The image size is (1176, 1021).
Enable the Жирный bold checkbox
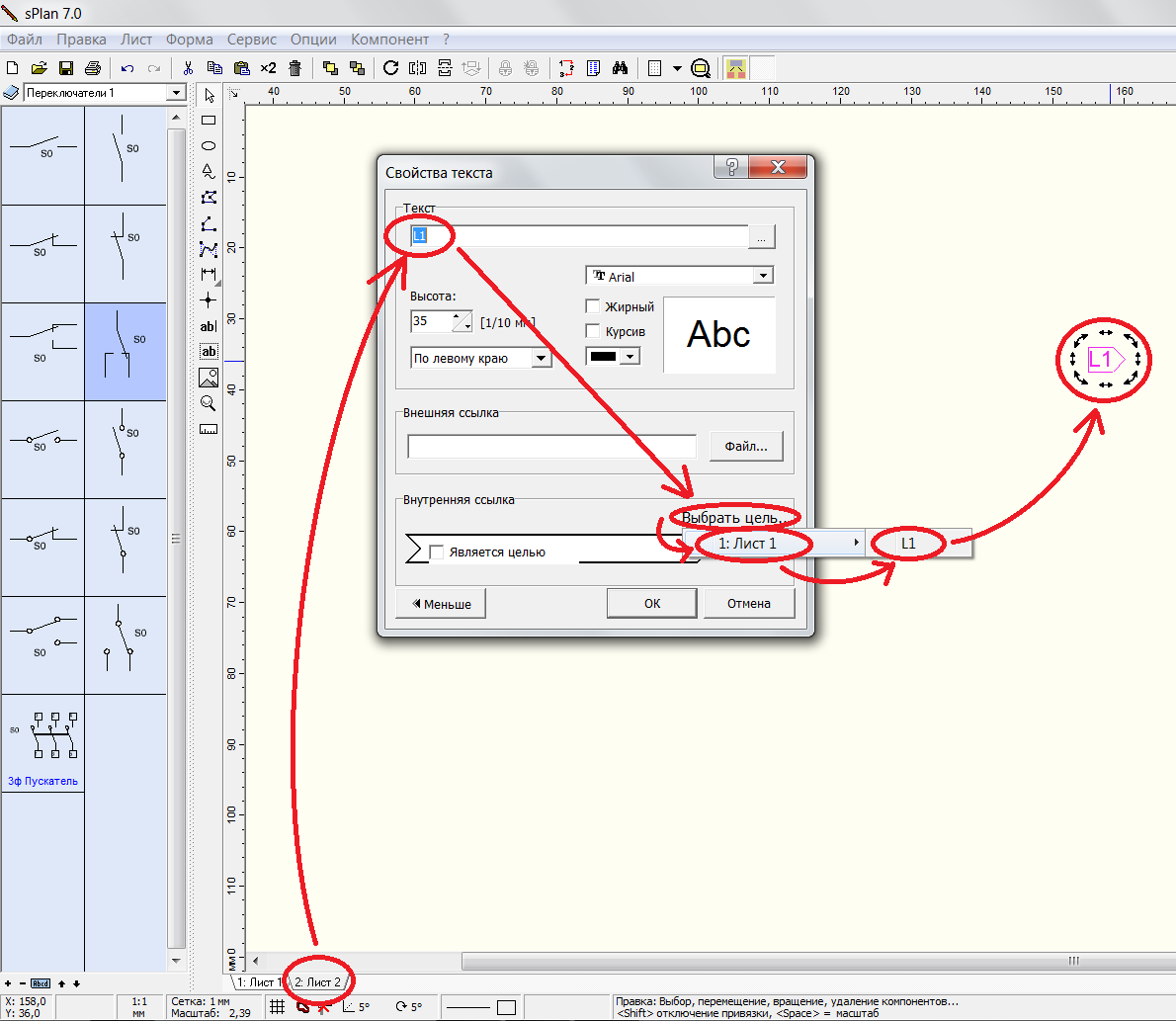(593, 306)
